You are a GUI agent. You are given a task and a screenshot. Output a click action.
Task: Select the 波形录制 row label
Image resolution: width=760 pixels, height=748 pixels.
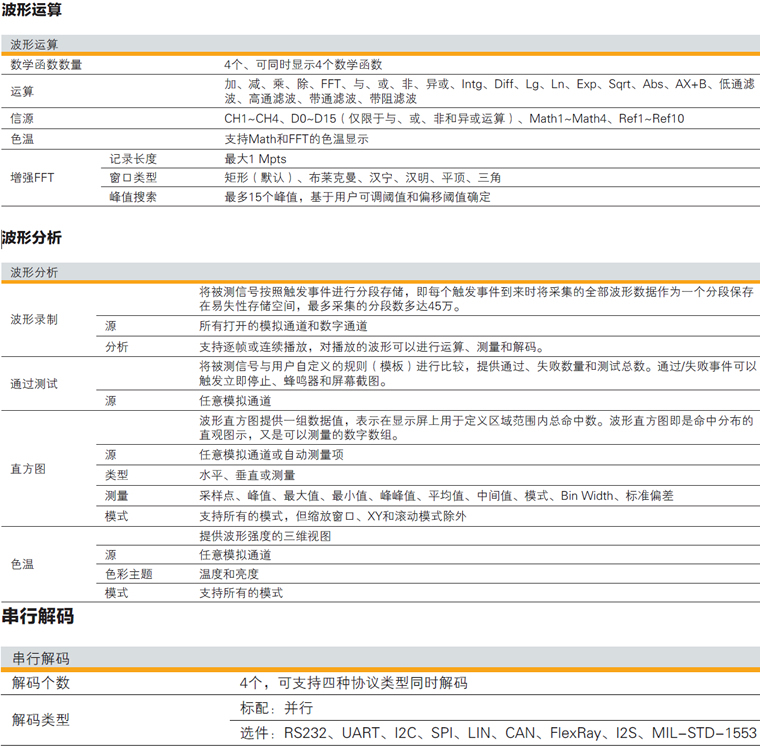34,319
